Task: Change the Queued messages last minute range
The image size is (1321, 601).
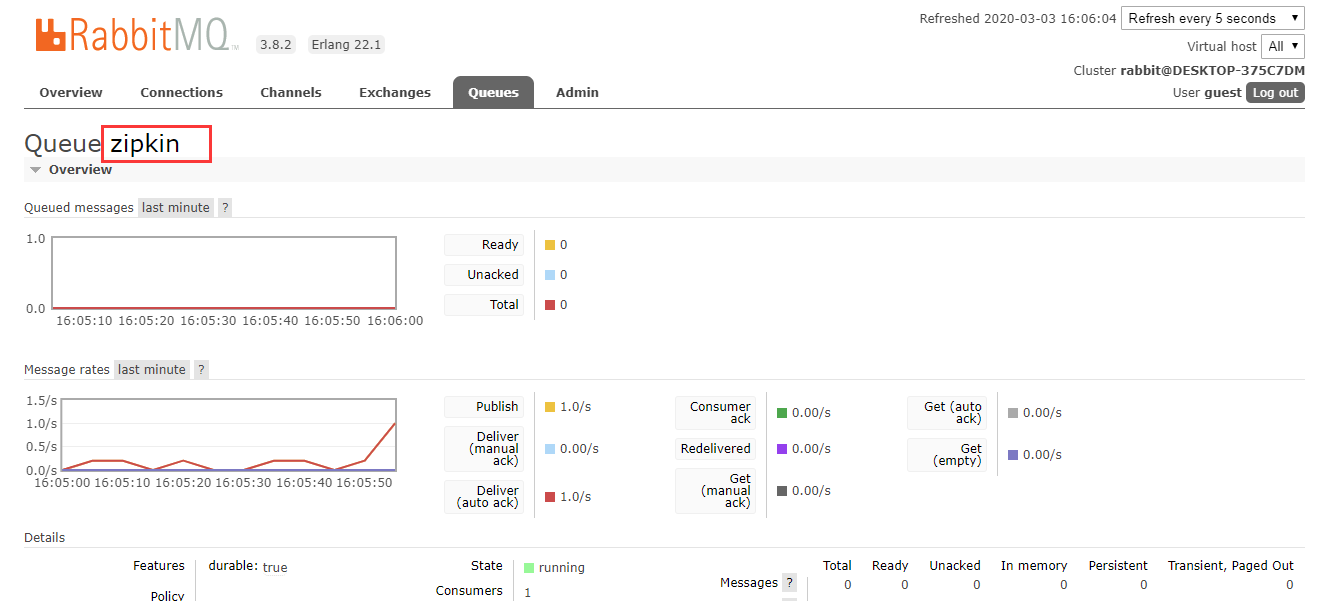Action: pyautogui.click(x=176, y=208)
